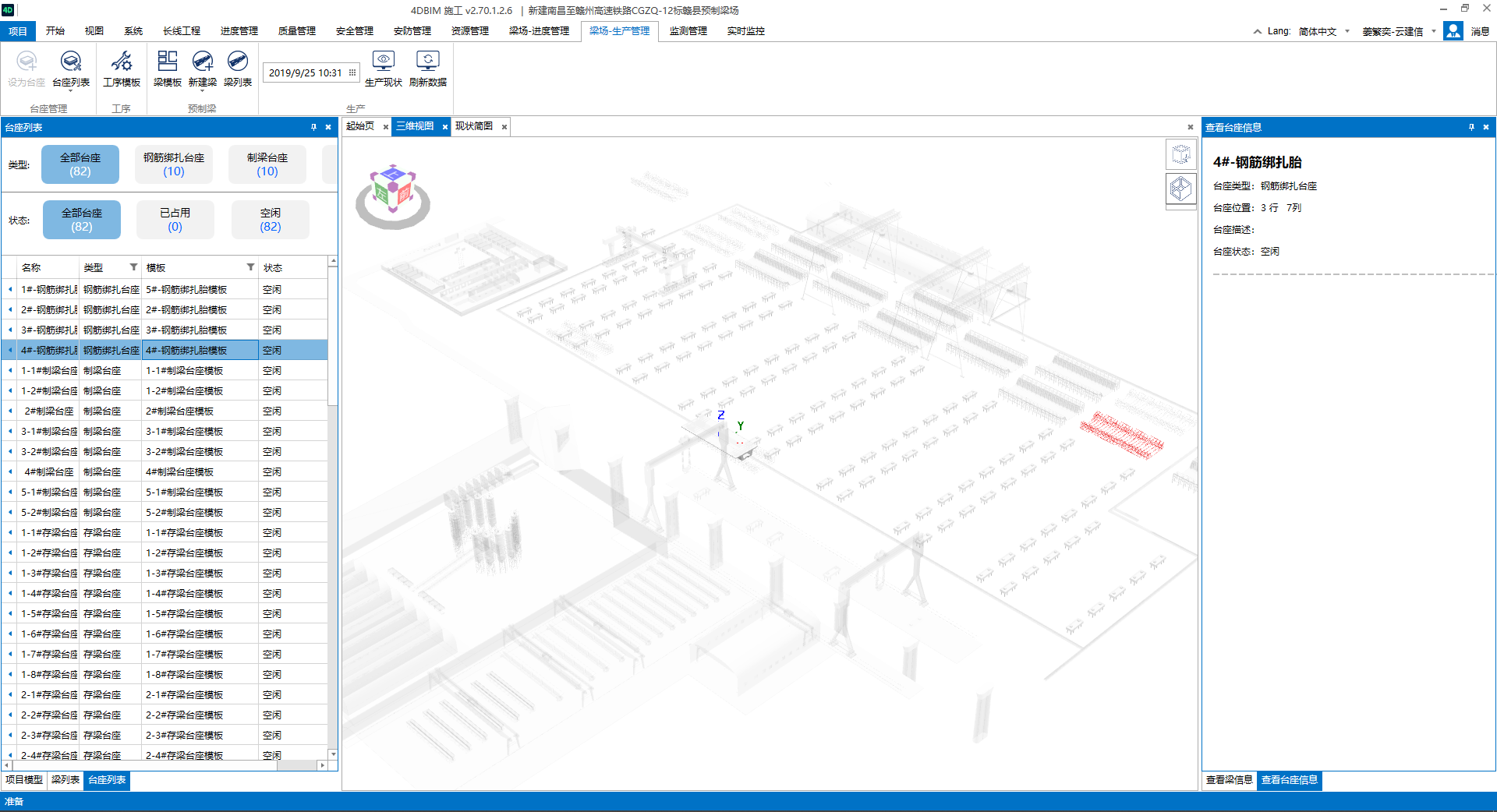
Task: Open the 类型 column filter dropdown
Action: [x=133, y=267]
